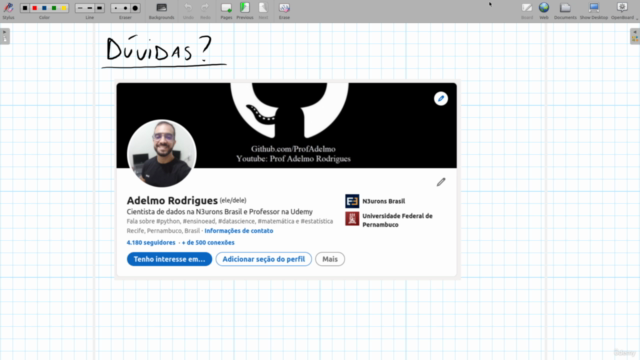
Task: Click 'Fala sobre #python' hashtags line
Action: (230, 221)
